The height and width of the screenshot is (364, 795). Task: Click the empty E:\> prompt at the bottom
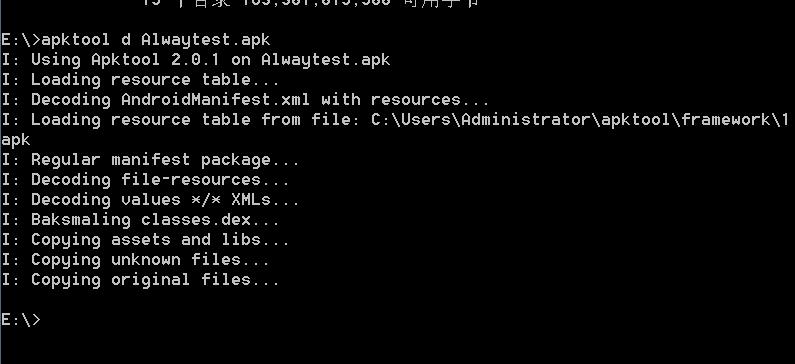coord(20,319)
